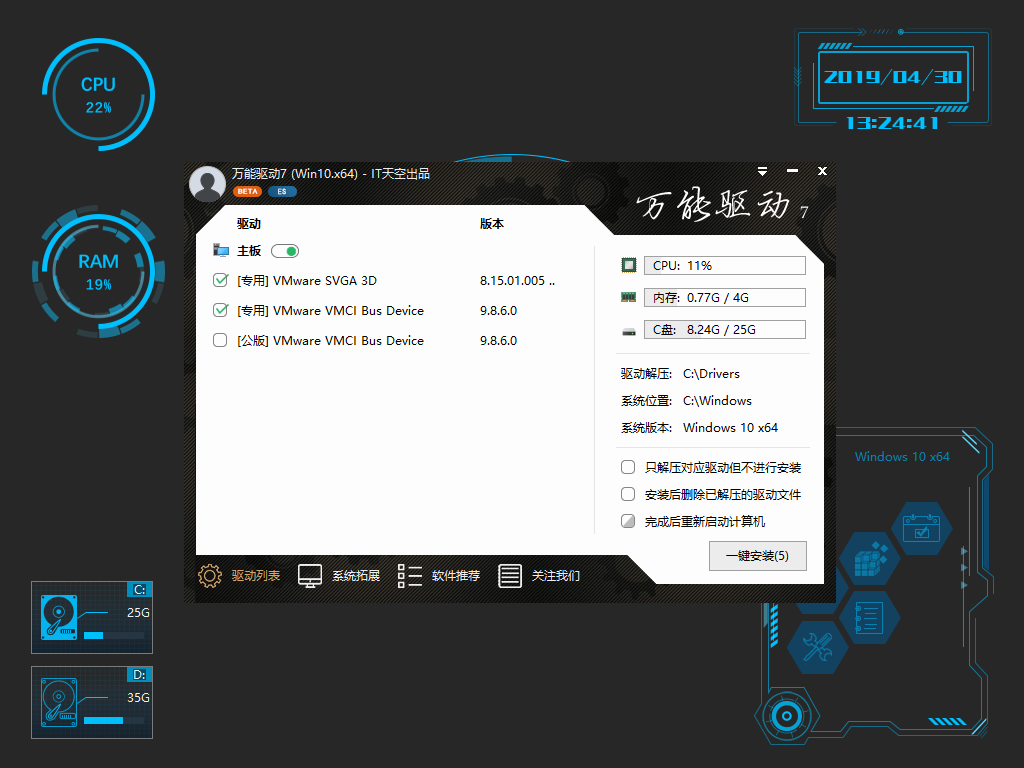Screen dimensions: 1024x768
Task: Select the 驱动列表 gear icon
Action: click(210, 576)
